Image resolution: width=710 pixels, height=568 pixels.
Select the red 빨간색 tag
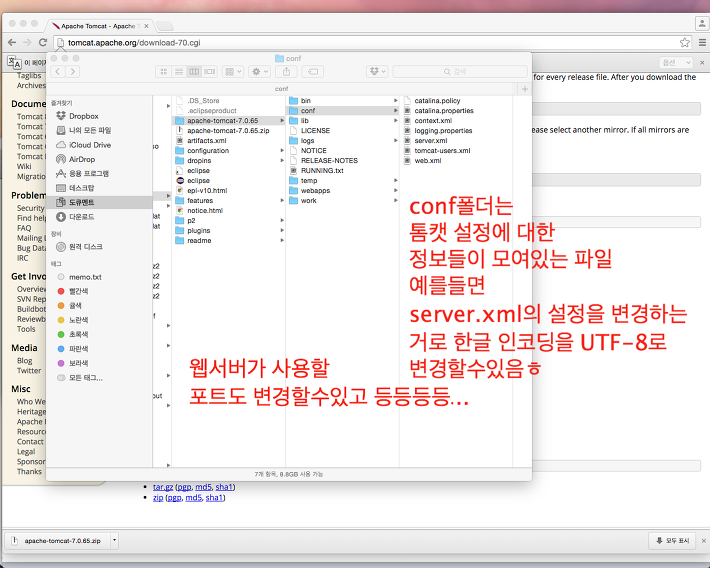pyautogui.click(x=73, y=291)
